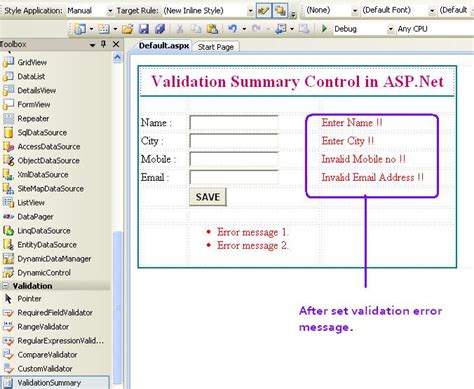
Task: Open the Debug configuration dropdown
Action: pos(390,29)
